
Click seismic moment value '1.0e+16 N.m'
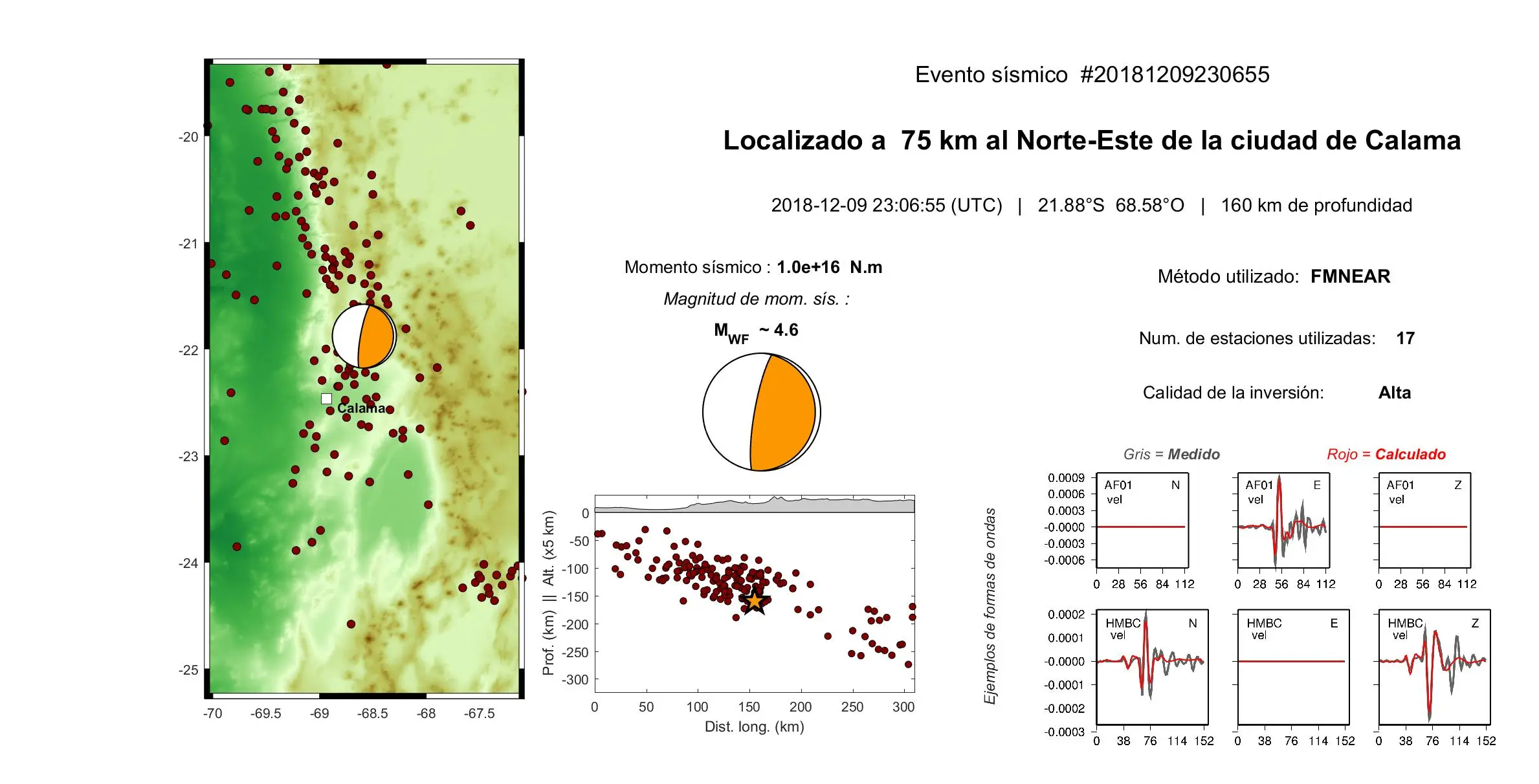(x=829, y=267)
